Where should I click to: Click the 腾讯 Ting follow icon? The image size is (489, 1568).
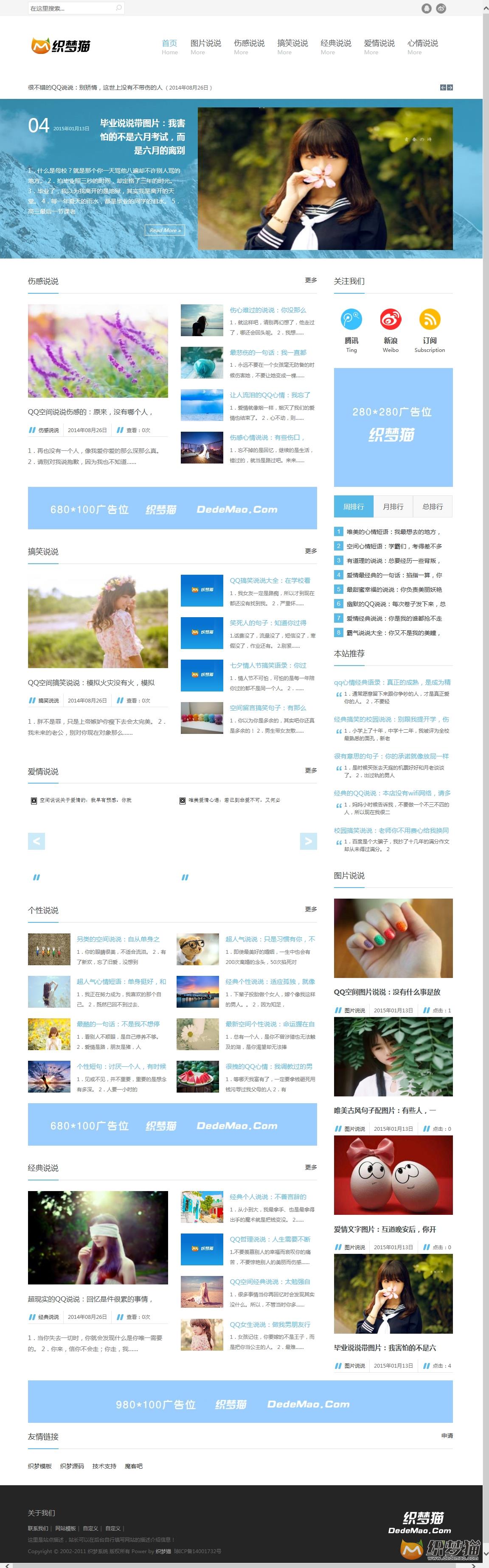tap(351, 319)
